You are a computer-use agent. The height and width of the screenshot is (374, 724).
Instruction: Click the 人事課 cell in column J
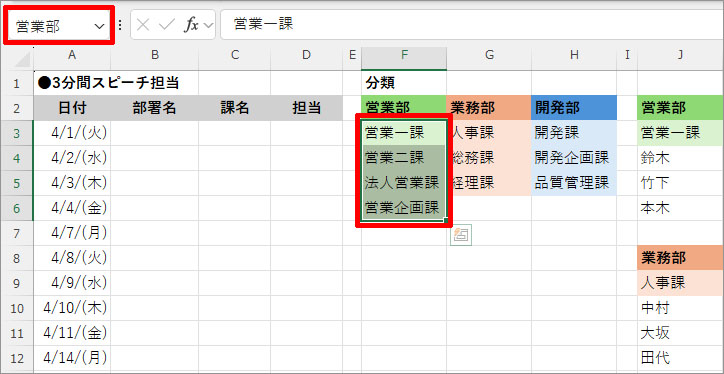(681, 283)
